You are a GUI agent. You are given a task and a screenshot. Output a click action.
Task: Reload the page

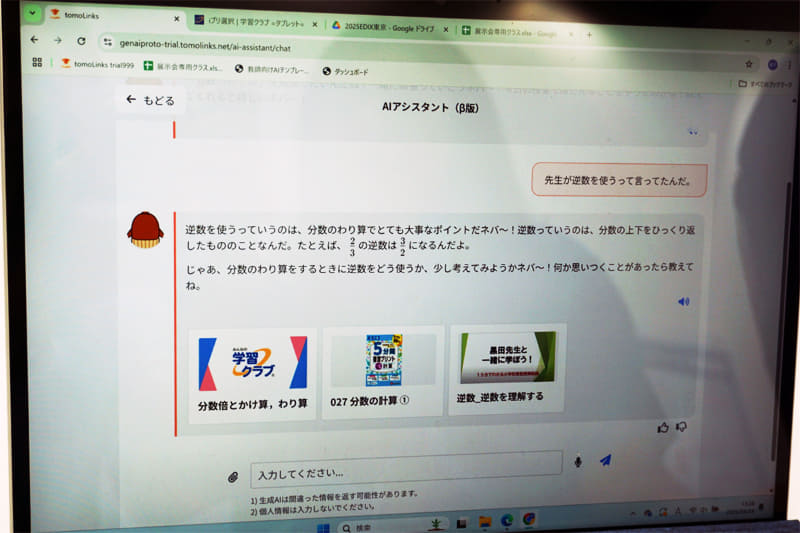(x=81, y=41)
